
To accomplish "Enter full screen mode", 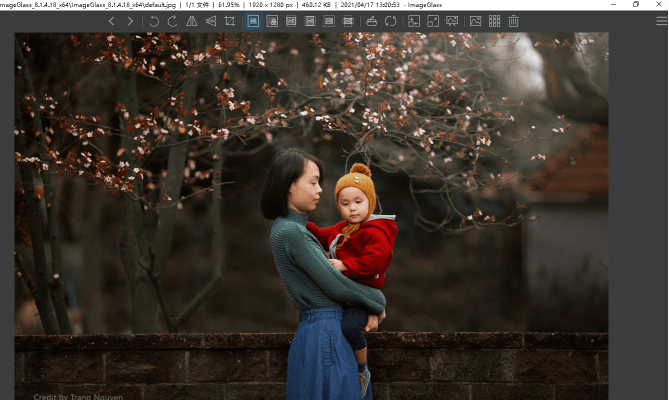I will tap(433, 21).
